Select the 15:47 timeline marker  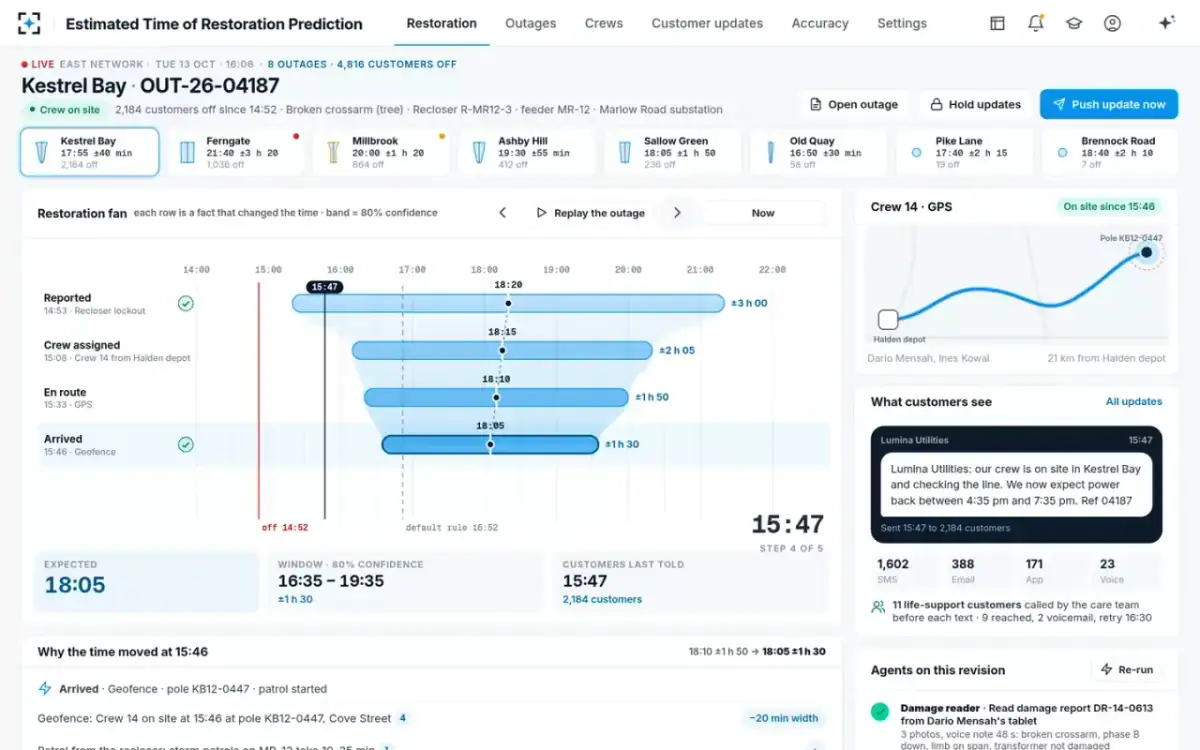(x=325, y=287)
